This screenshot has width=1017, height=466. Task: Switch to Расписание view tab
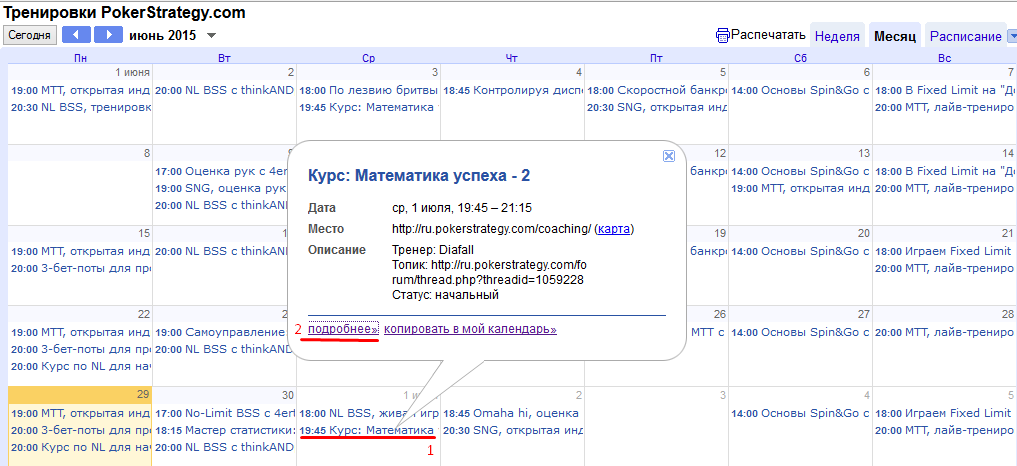[x=965, y=36]
